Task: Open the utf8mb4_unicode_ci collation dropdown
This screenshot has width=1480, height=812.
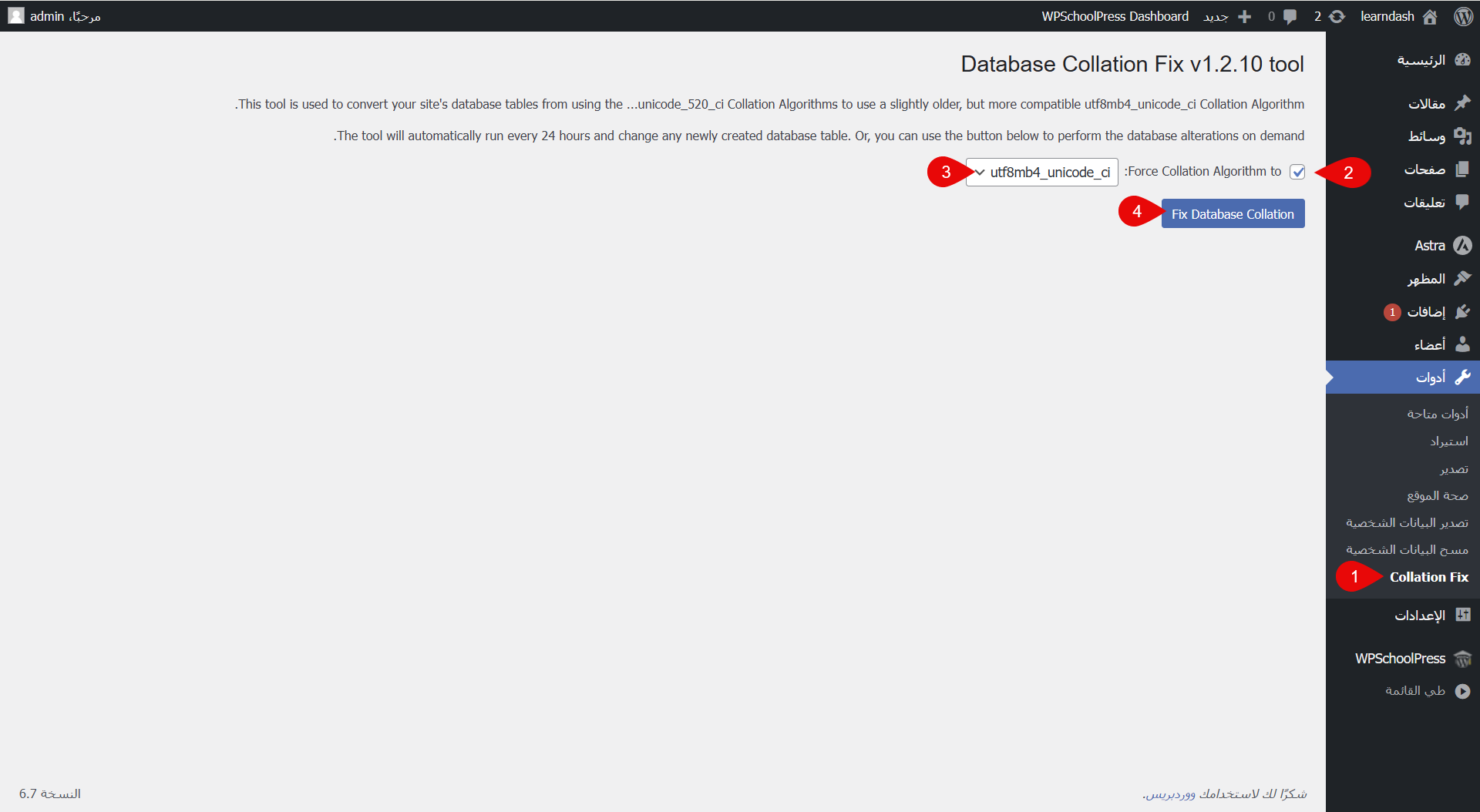Action: click(1042, 172)
